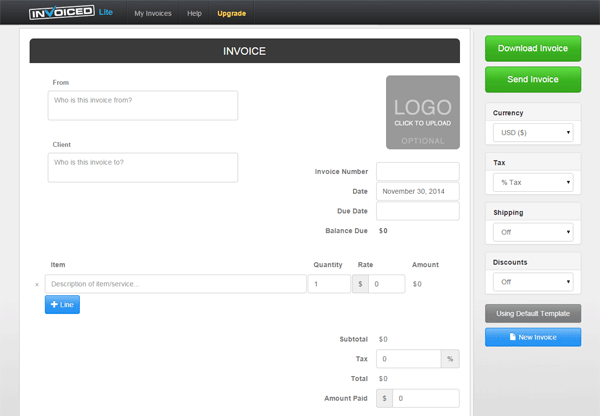Click the Quantity field showing 1
The height and width of the screenshot is (416, 600).
(329, 284)
